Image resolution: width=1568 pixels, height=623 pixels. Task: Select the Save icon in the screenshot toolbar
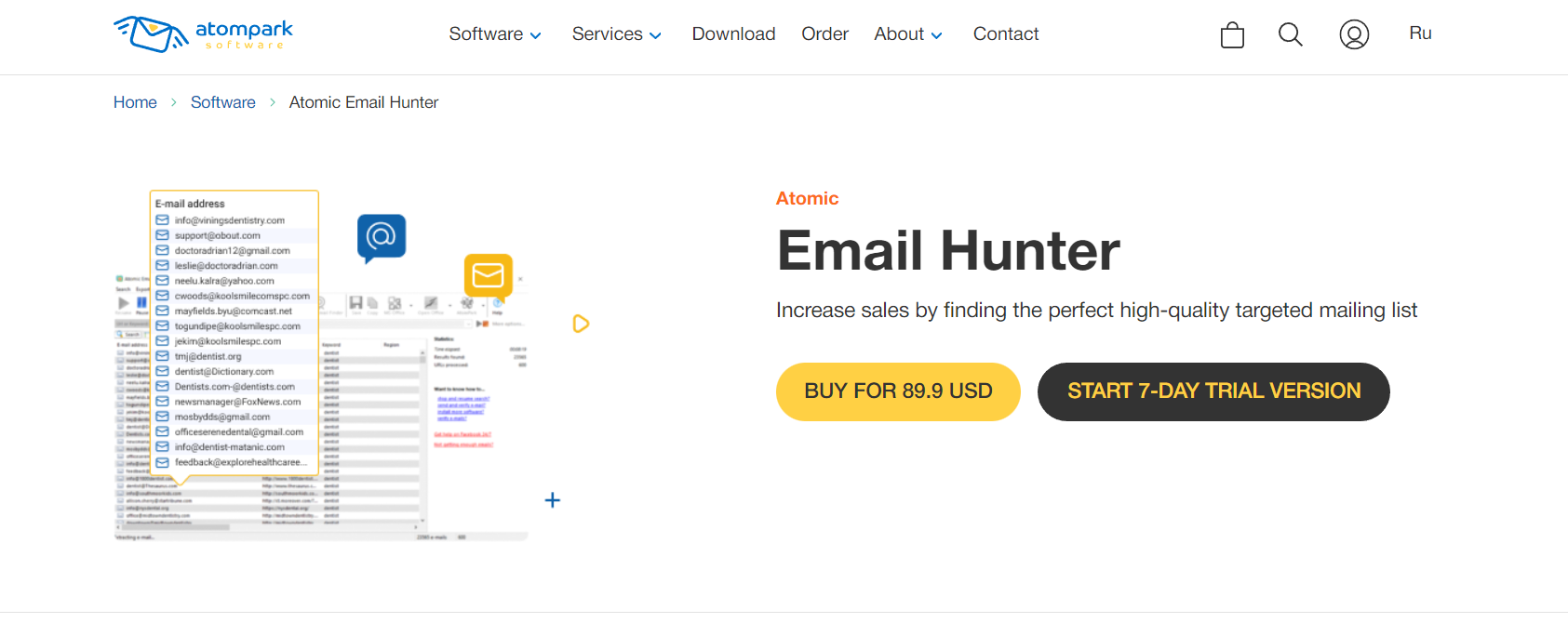coord(356,304)
